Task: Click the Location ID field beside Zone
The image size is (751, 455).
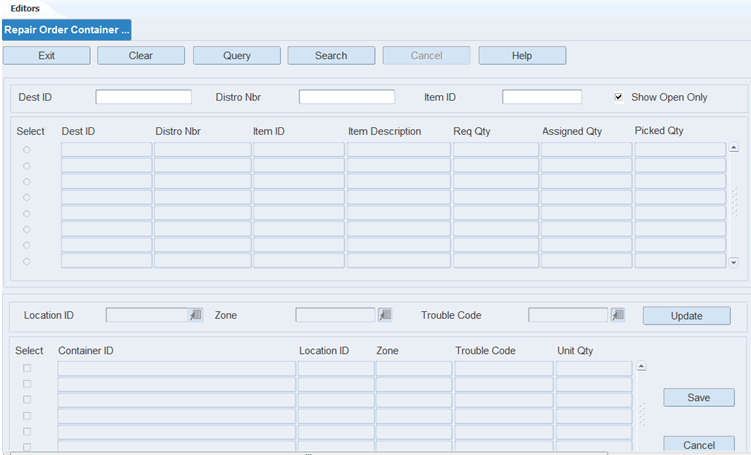Action: click(x=147, y=315)
